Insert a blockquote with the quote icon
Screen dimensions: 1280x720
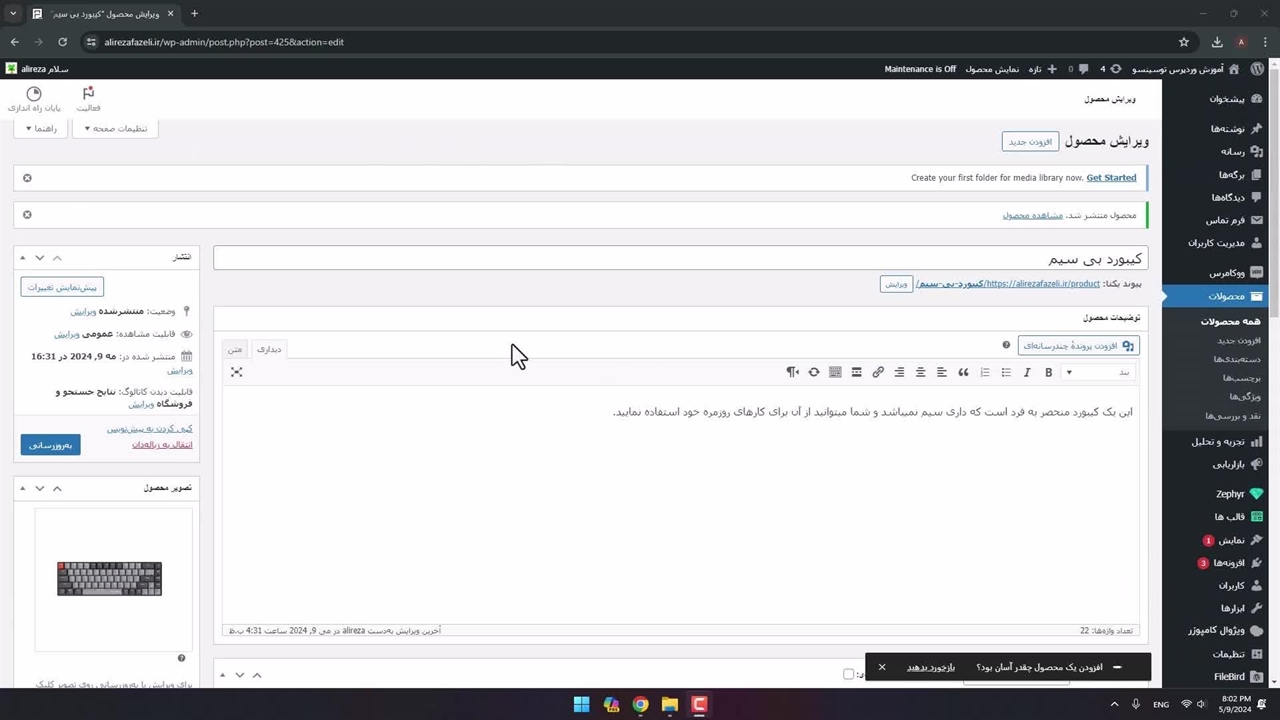point(963,372)
